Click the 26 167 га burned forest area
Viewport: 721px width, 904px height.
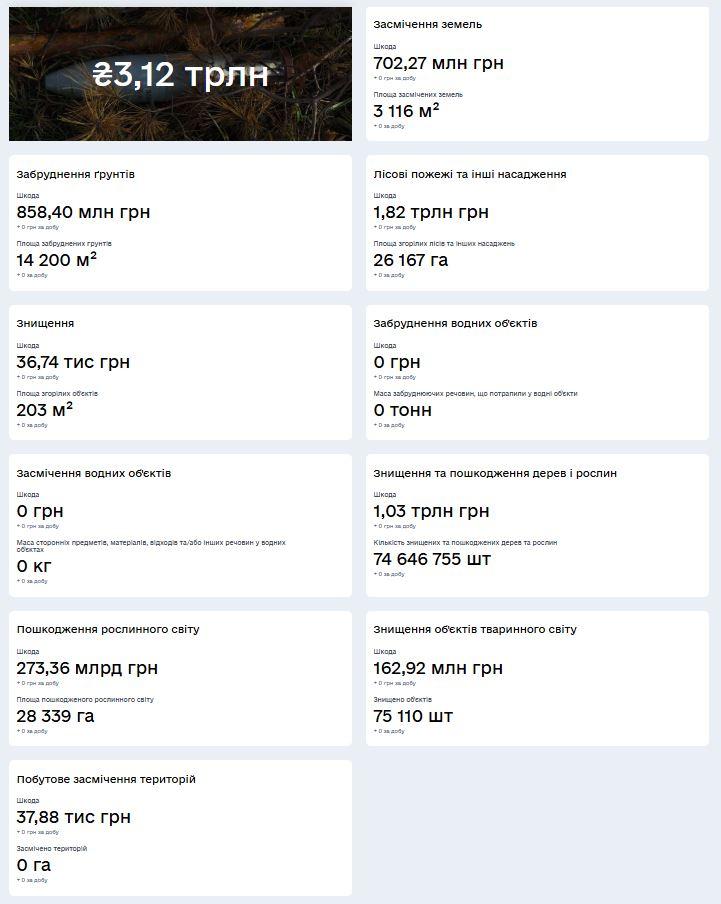click(x=410, y=260)
